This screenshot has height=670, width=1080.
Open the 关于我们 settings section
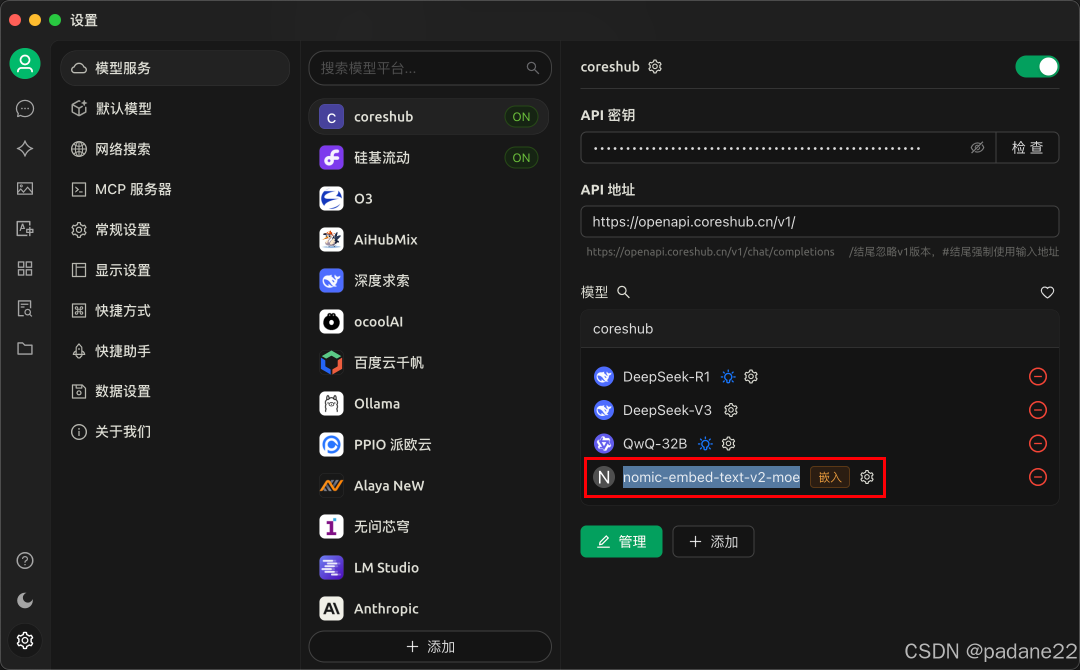tap(175, 432)
